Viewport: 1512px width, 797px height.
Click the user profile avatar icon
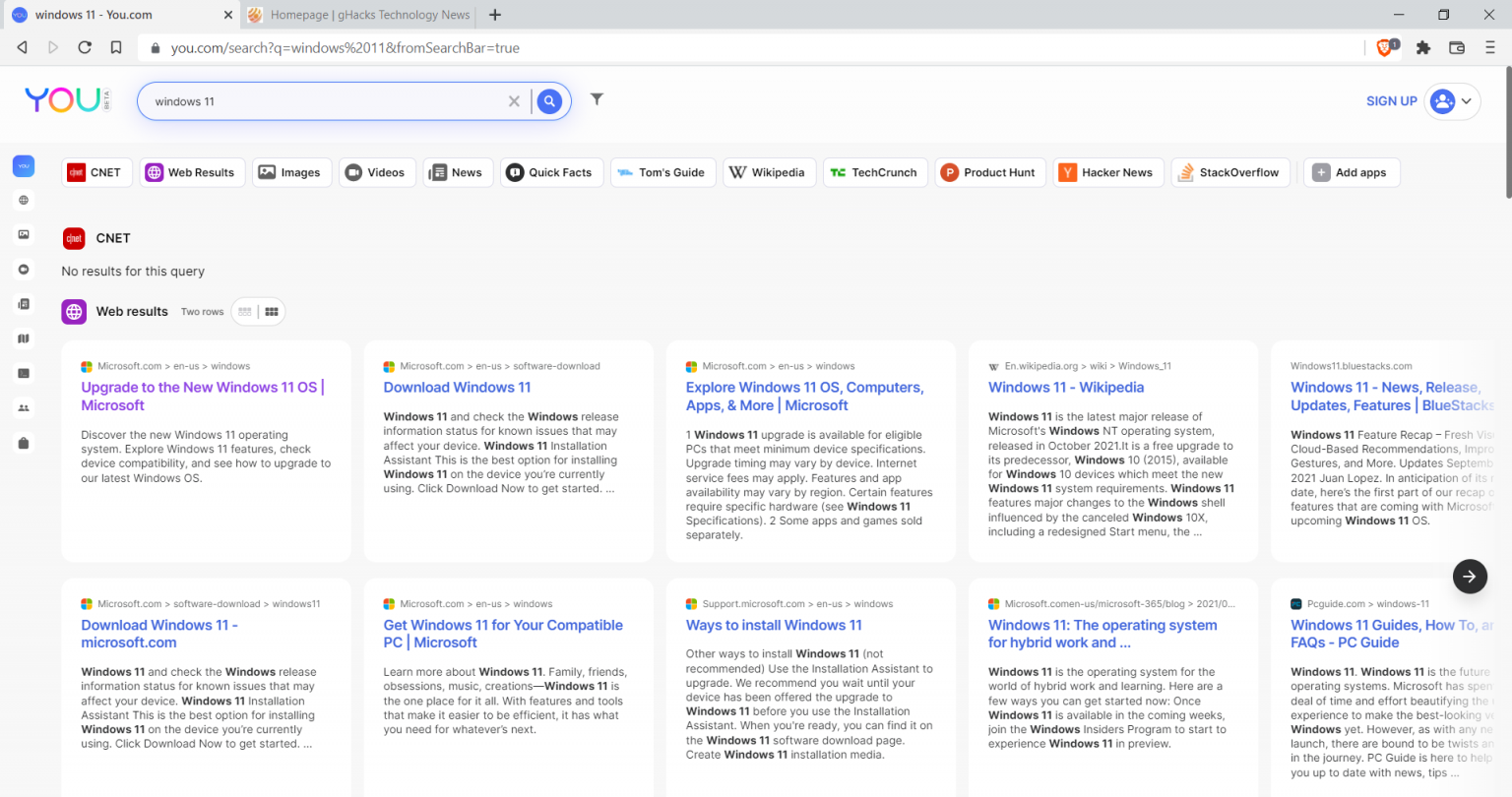tap(1442, 101)
